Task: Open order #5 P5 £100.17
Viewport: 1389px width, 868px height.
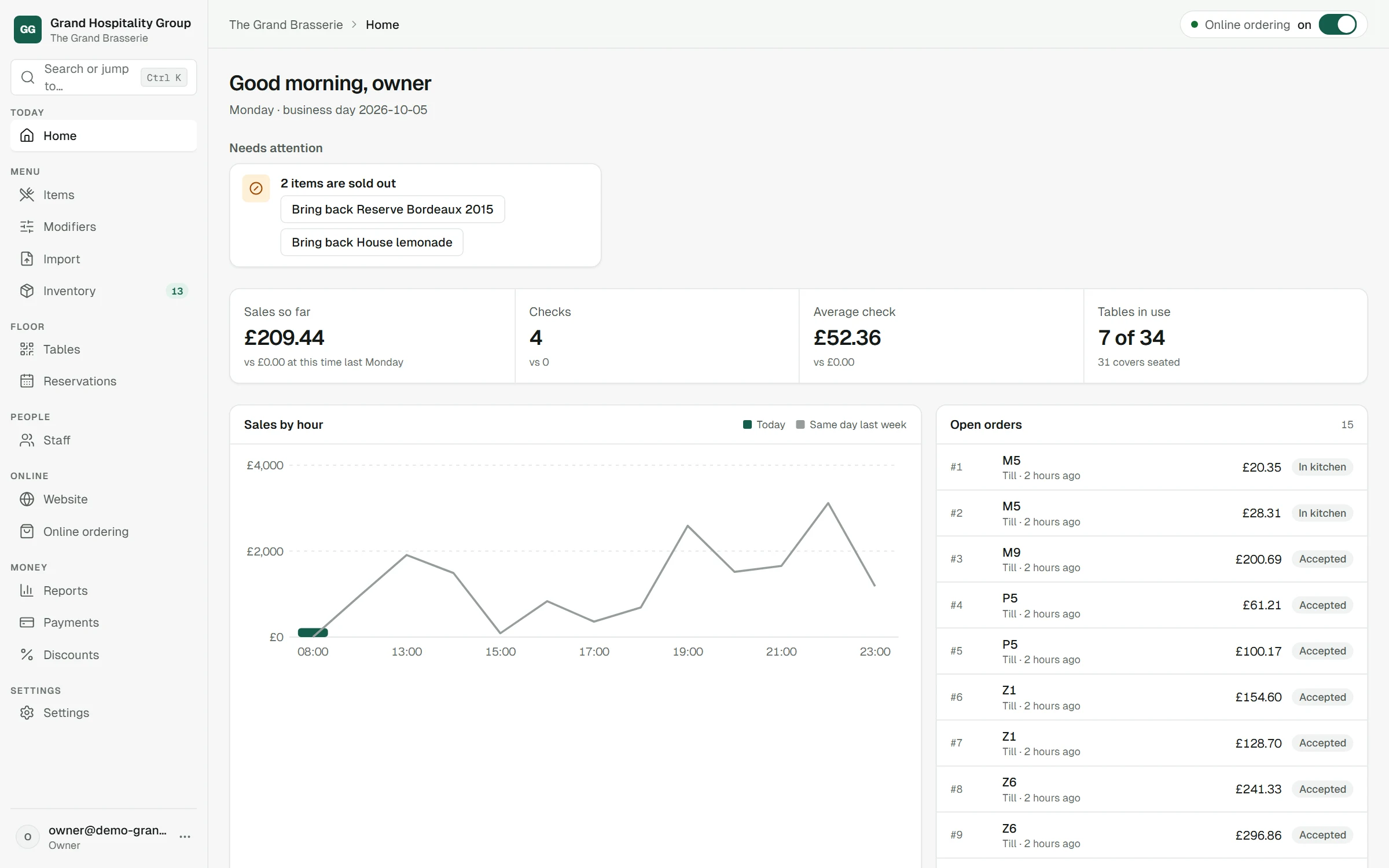Action: point(1152,651)
